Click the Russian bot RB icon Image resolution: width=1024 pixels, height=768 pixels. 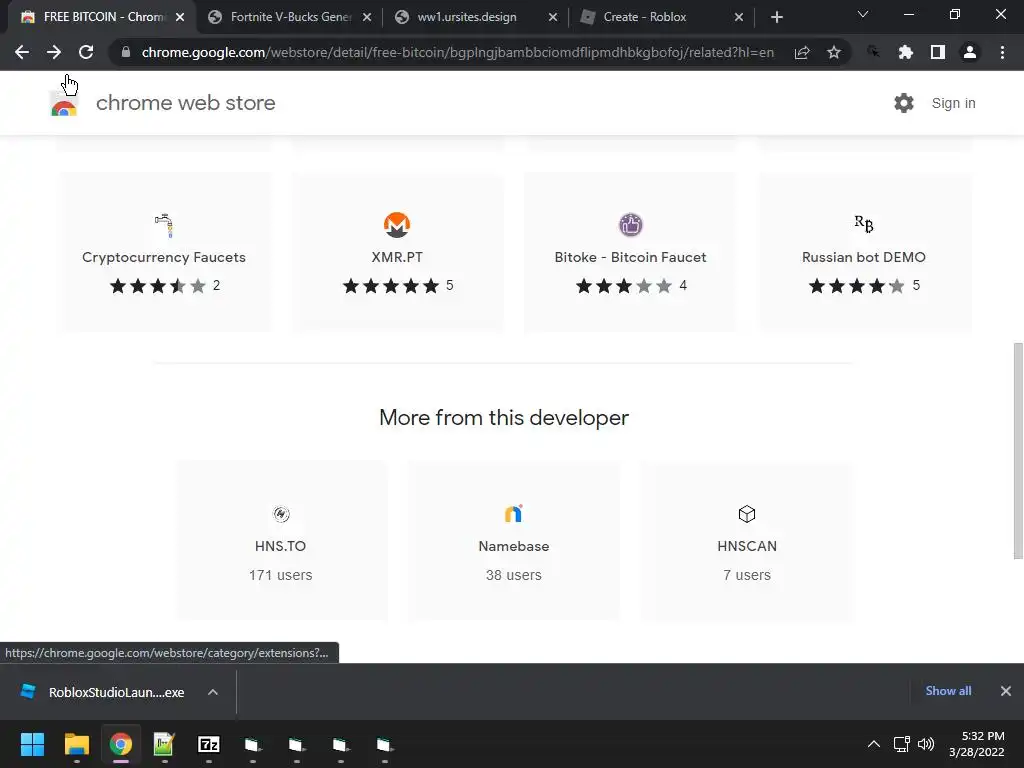click(x=863, y=224)
